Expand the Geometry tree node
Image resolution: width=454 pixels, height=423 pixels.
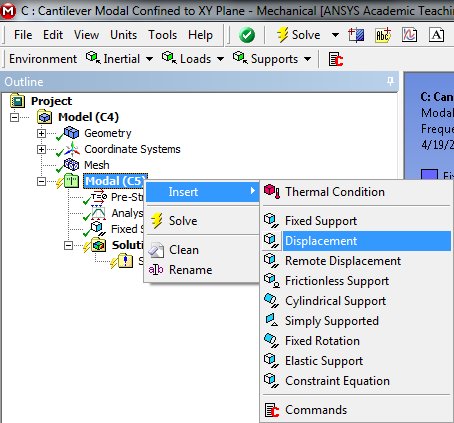pos(41,133)
